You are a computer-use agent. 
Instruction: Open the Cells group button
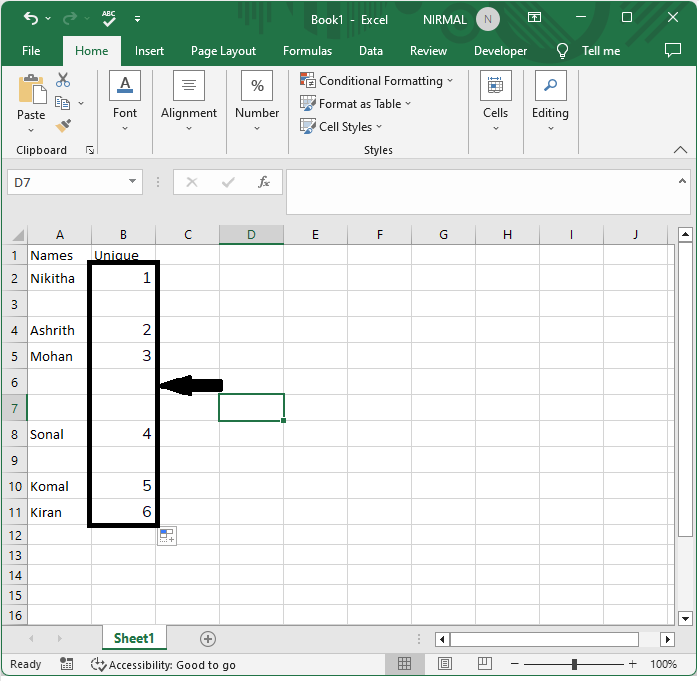click(x=496, y=102)
